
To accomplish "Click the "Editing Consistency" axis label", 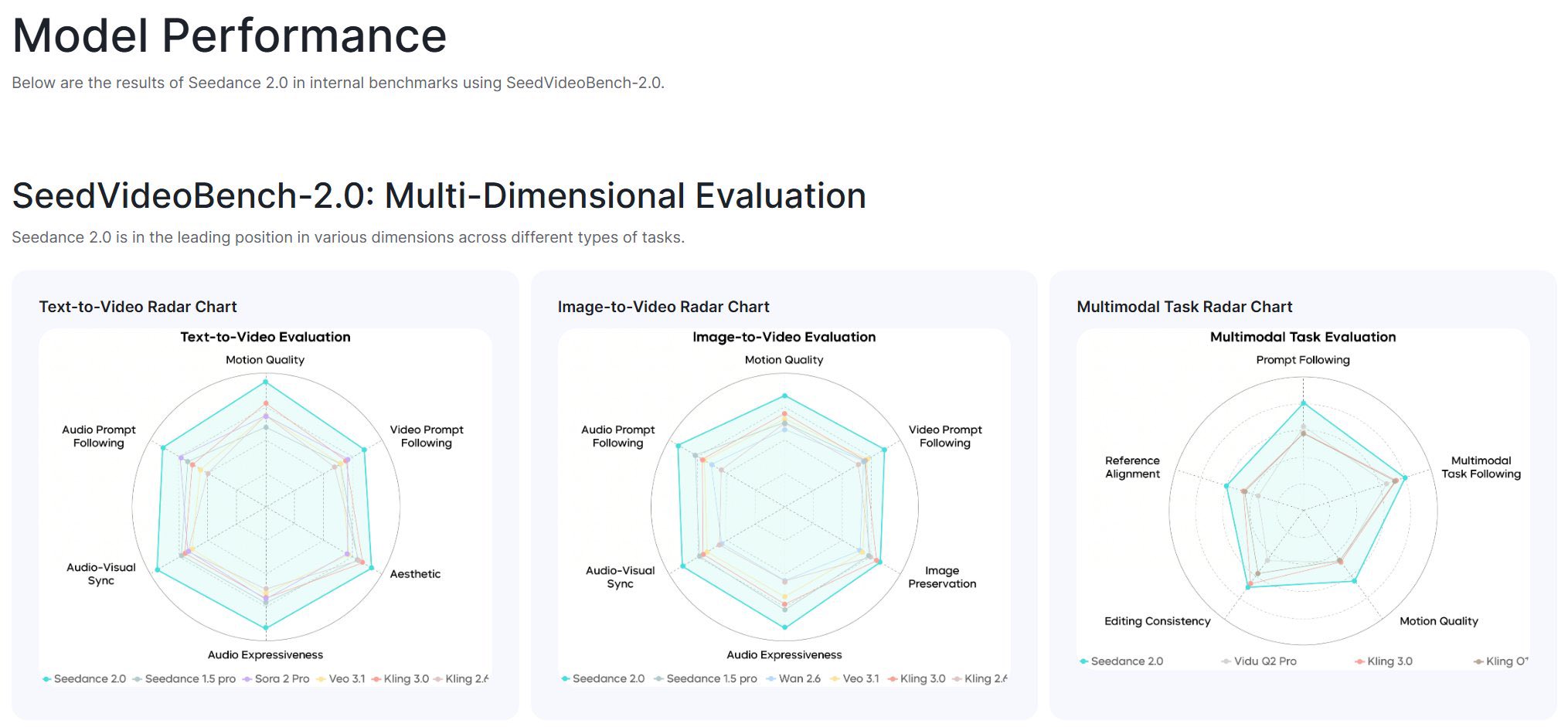I will (1157, 621).
